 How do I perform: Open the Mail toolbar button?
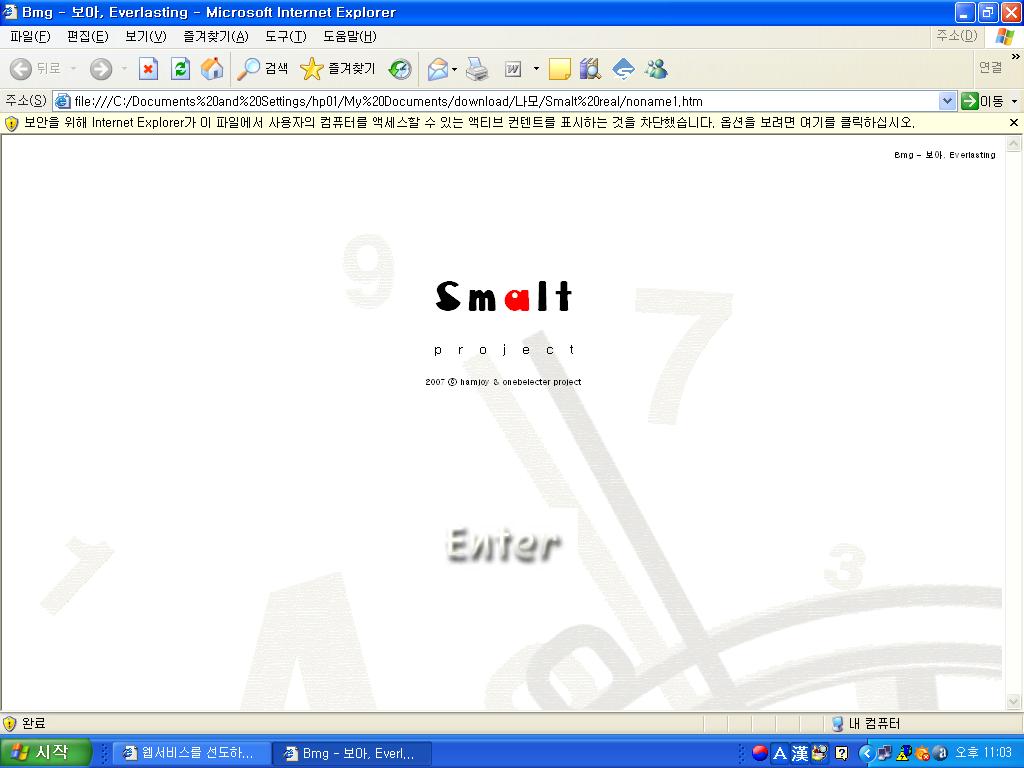point(437,69)
